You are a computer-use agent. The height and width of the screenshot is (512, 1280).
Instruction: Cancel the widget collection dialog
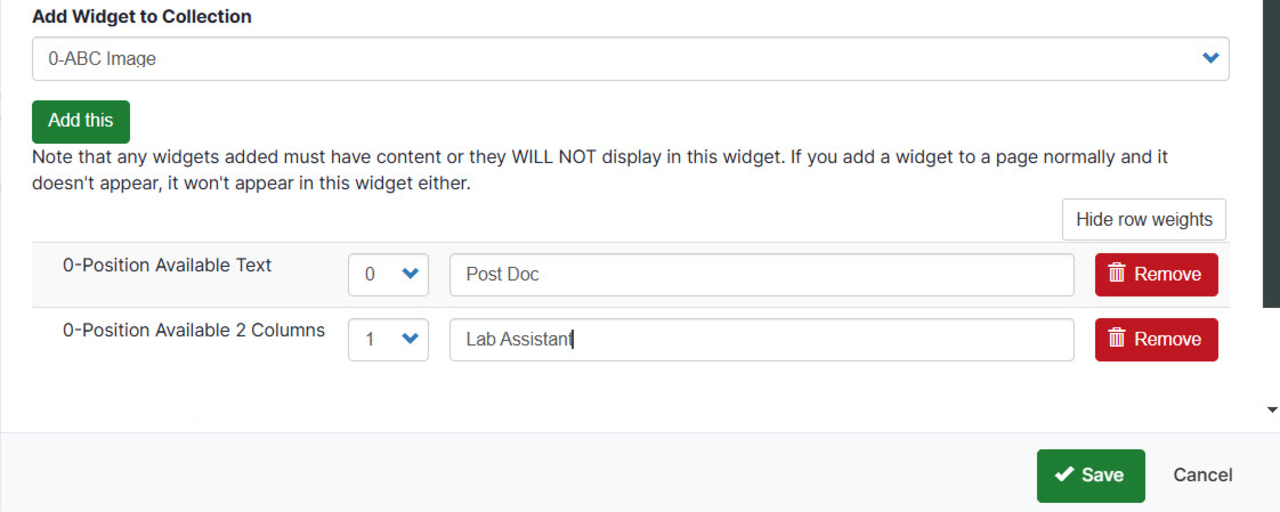[x=1202, y=475]
